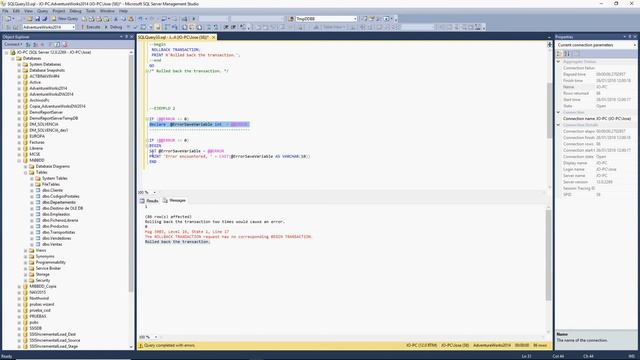Open the View menu
This screenshot has height=360, width=640.
pyautogui.click(x=28, y=11)
